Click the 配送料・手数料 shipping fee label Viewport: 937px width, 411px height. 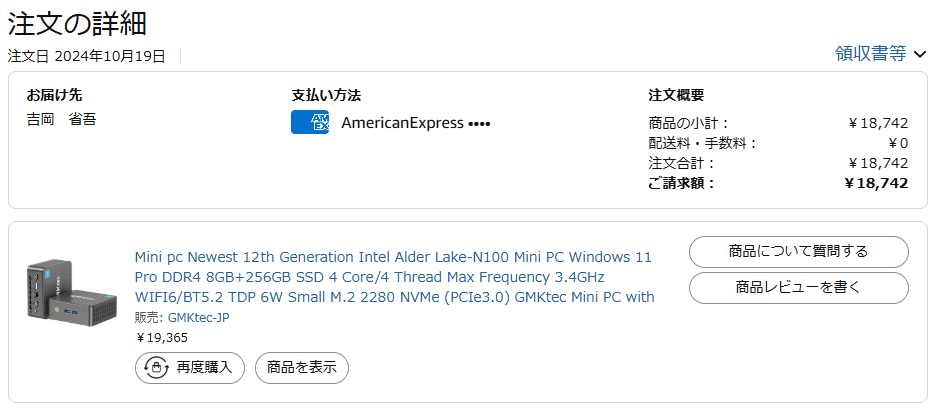click(x=702, y=143)
